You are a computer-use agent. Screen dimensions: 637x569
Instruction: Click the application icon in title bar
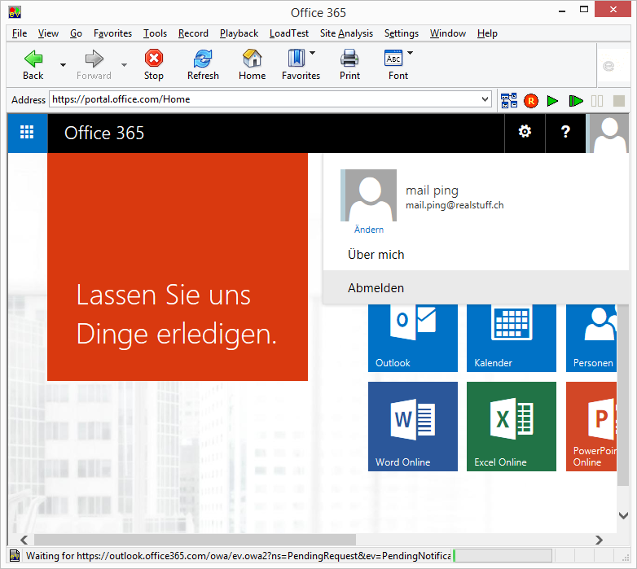coord(15,12)
